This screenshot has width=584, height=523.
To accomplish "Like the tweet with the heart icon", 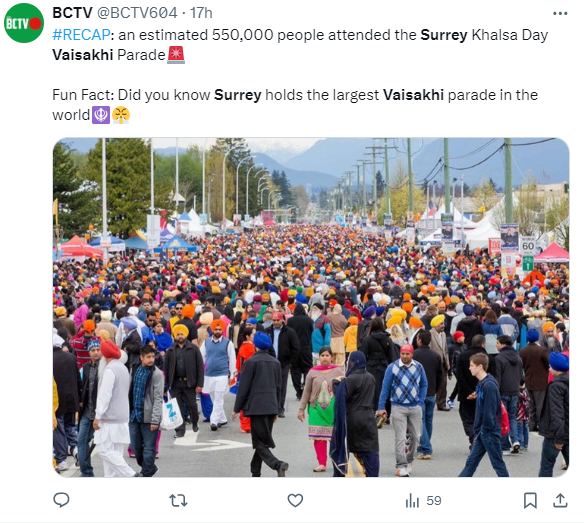I will (295, 500).
